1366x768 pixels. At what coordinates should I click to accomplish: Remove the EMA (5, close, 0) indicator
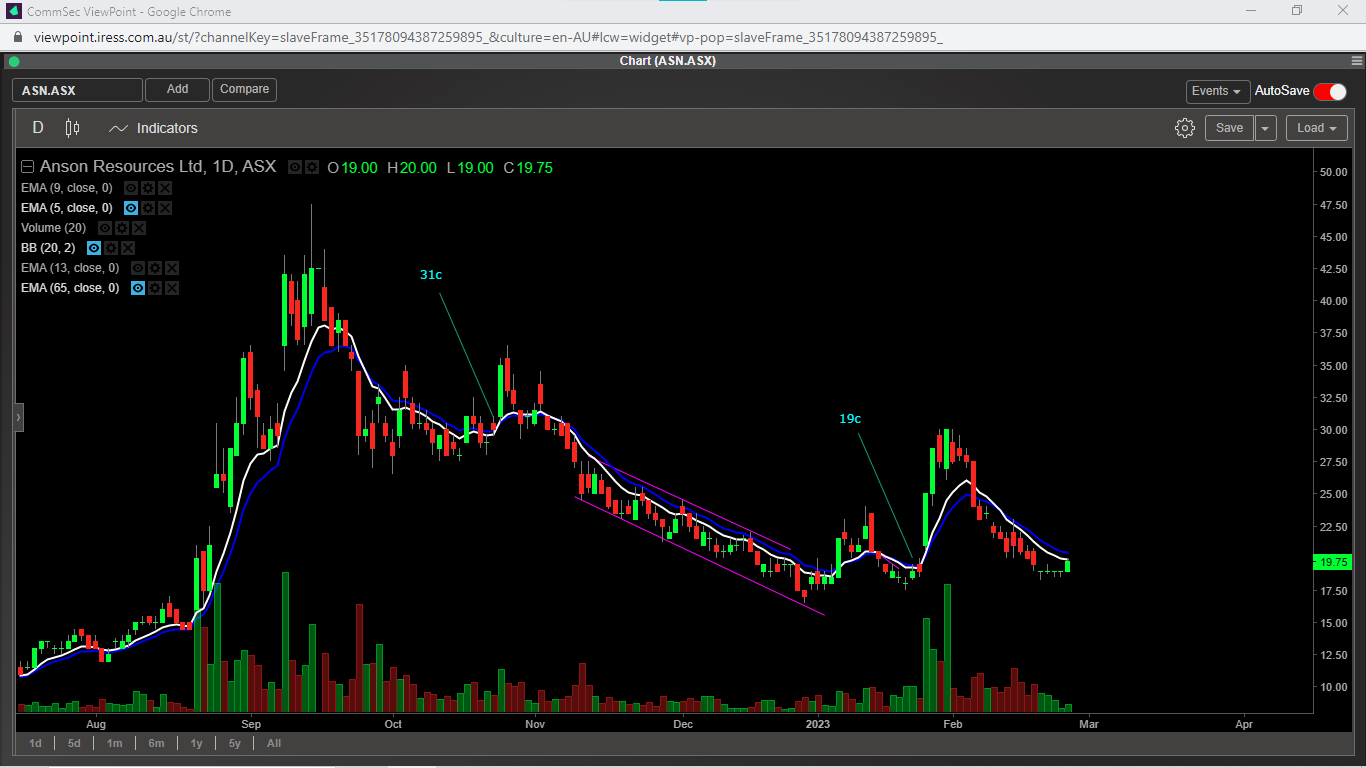click(165, 208)
